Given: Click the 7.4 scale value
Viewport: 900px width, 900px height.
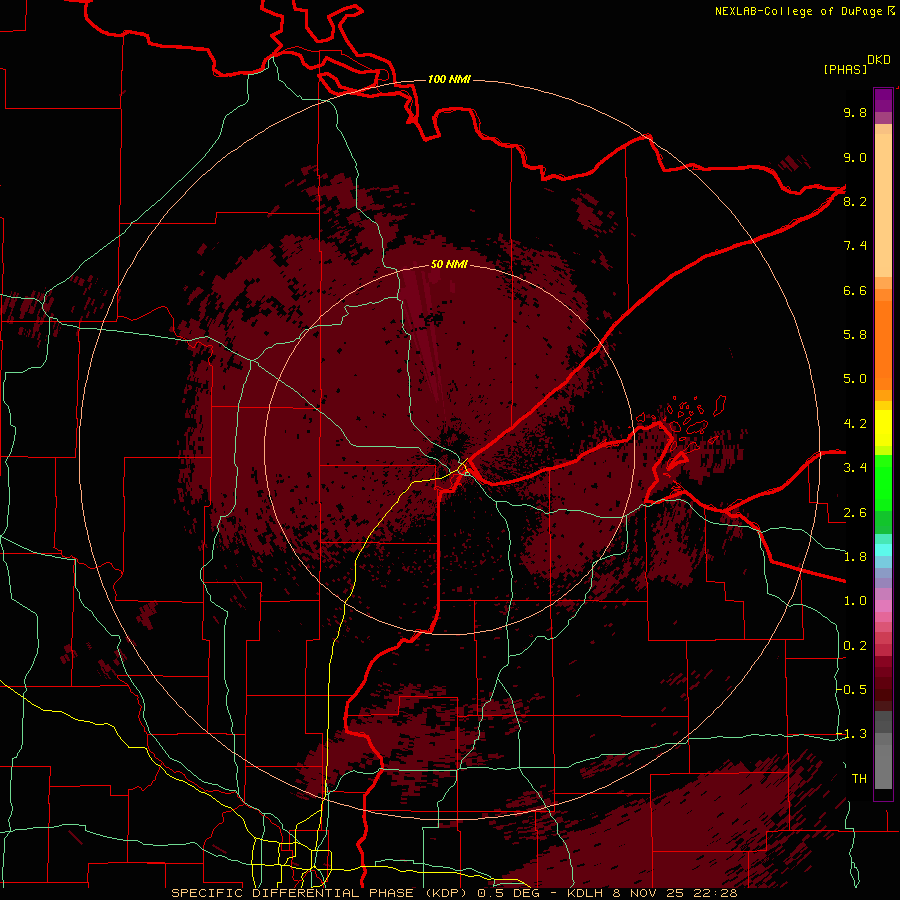Looking at the screenshot, I should (855, 246).
